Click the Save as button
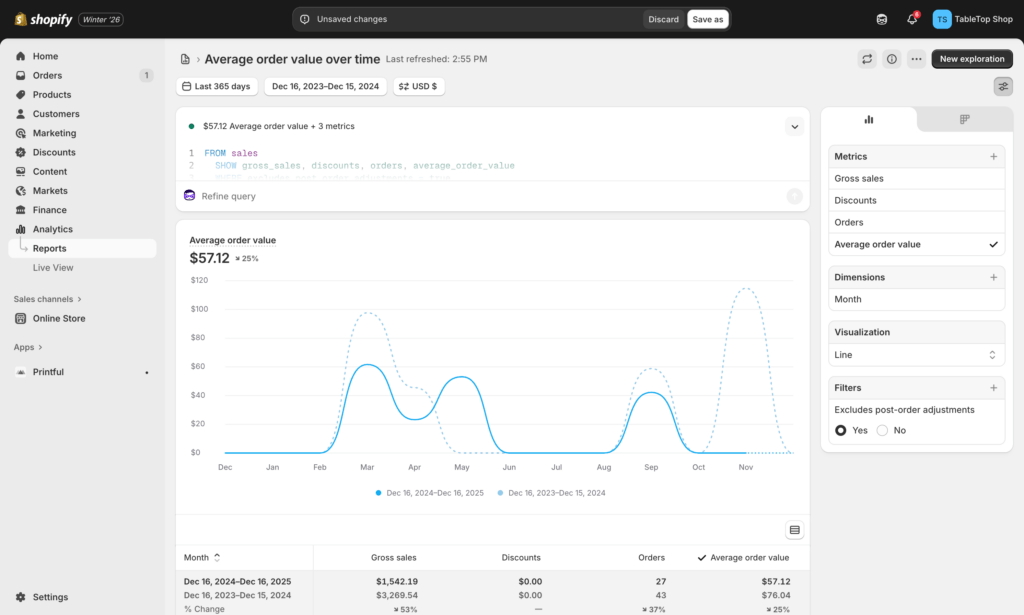 coord(708,18)
